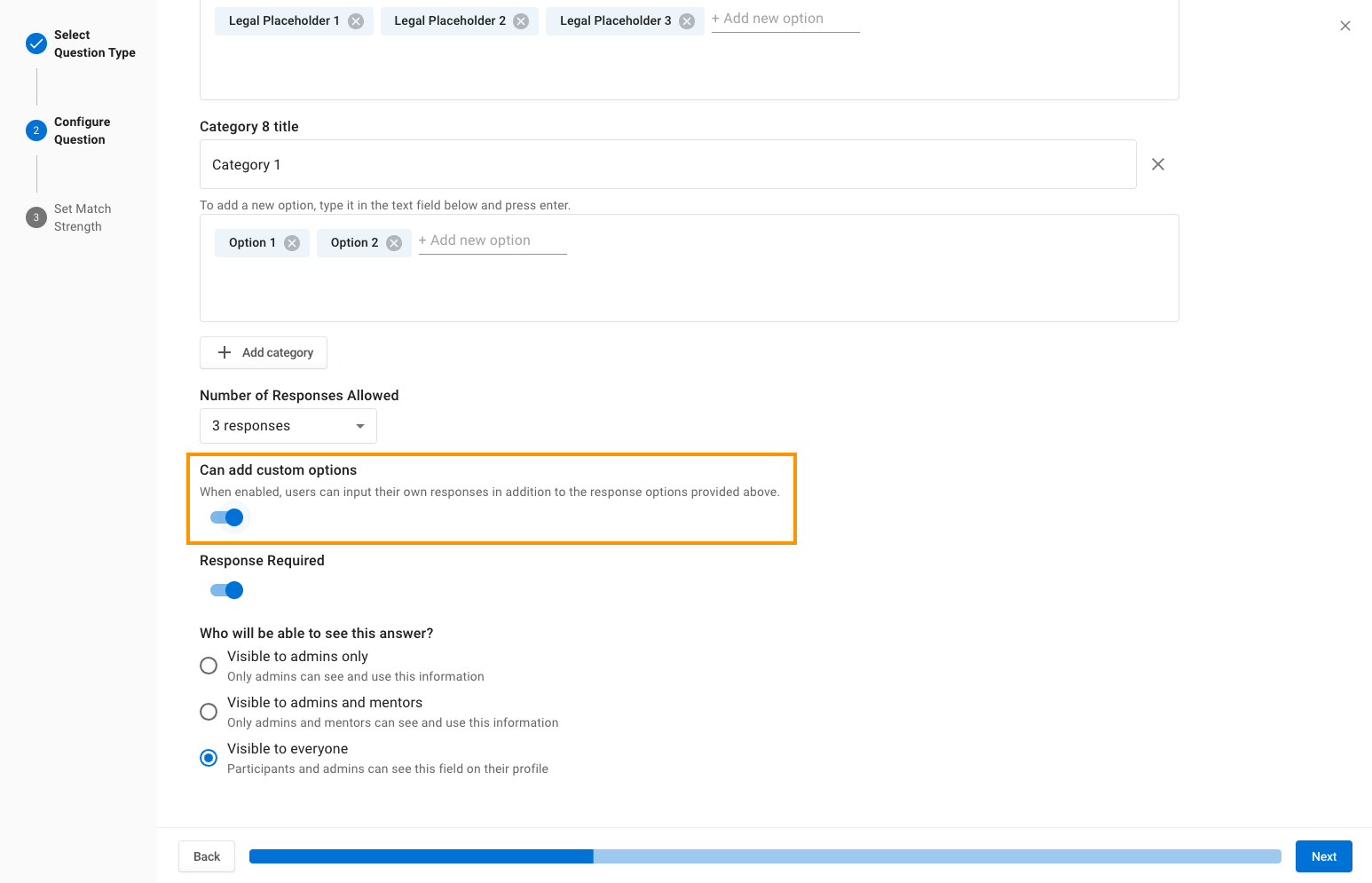
Task: Close the question dialog
Action: [x=1344, y=26]
